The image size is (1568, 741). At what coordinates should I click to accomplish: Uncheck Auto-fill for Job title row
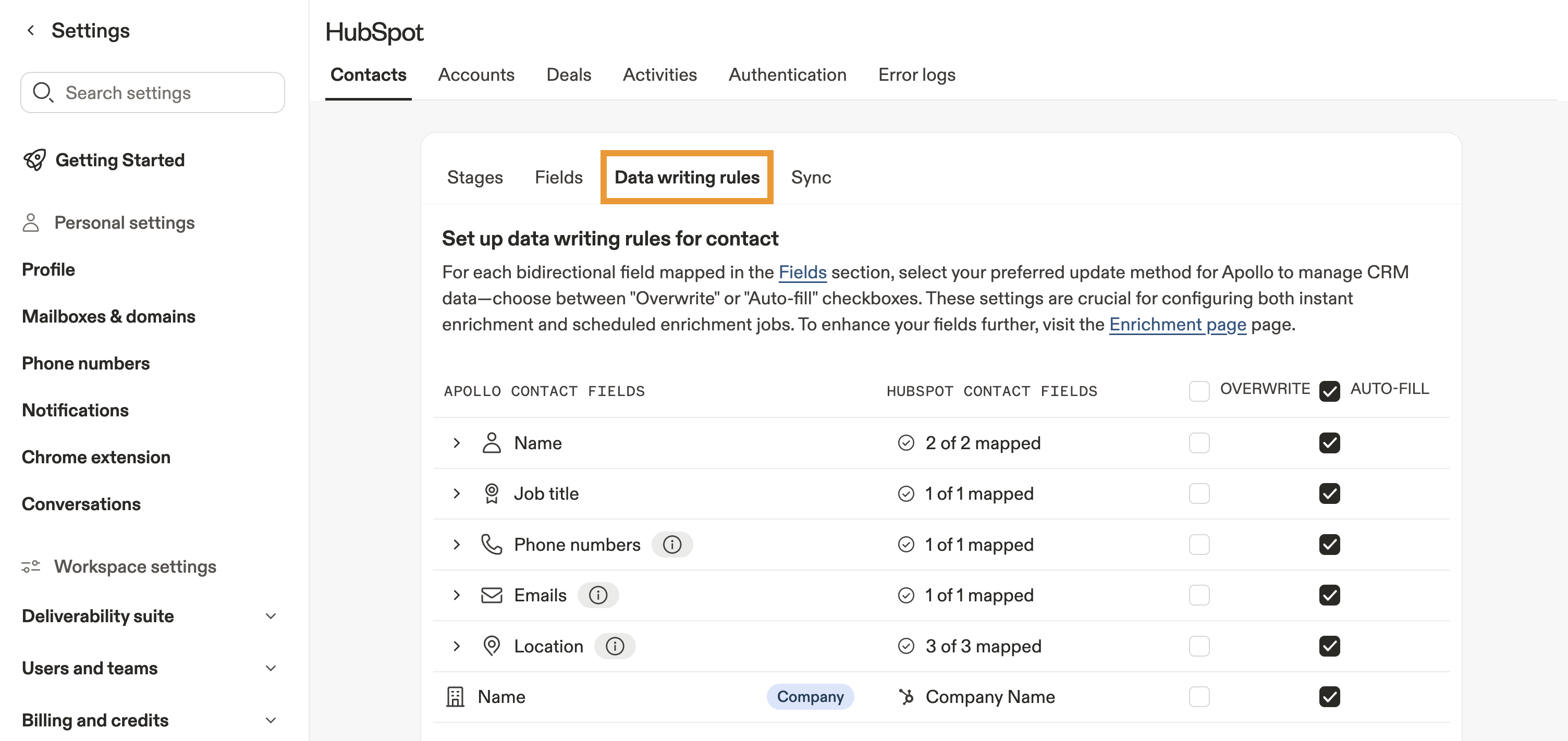click(1329, 493)
